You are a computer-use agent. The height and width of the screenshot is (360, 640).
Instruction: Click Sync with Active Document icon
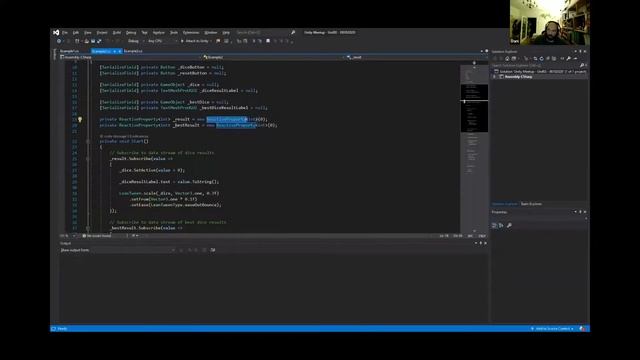pyautogui.click(x=535, y=59)
